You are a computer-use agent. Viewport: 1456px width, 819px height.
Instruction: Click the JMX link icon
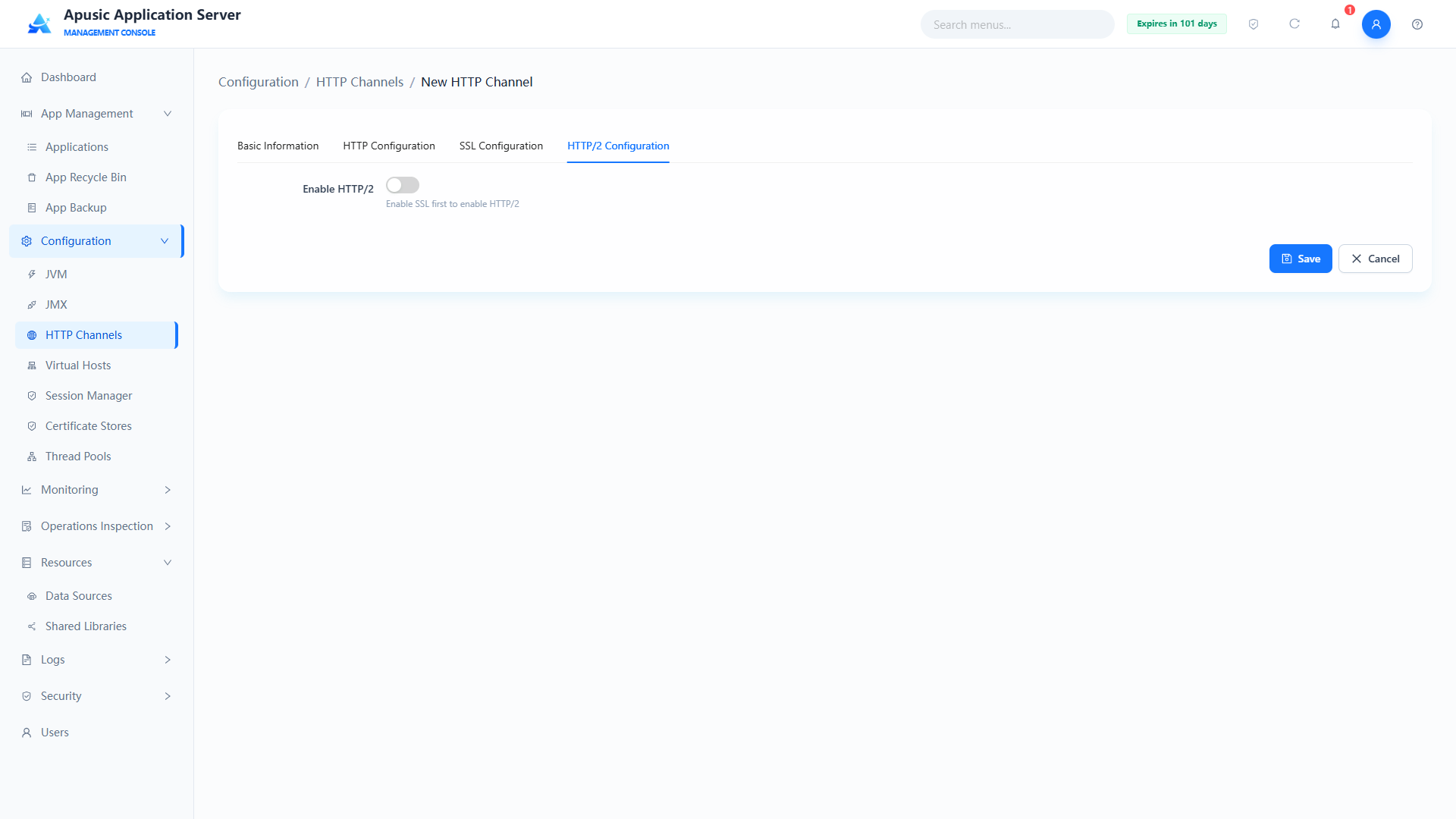click(x=32, y=305)
